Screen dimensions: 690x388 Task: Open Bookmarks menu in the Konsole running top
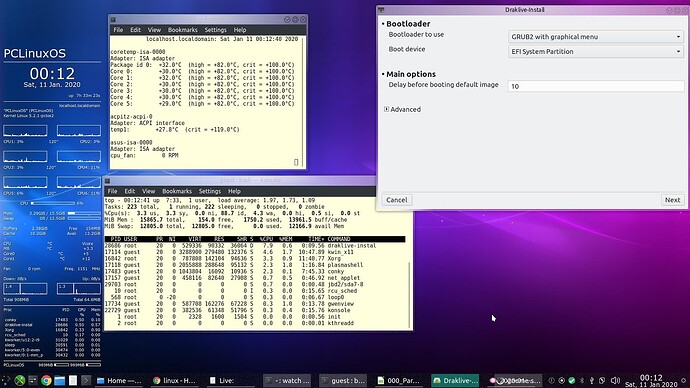177,191
